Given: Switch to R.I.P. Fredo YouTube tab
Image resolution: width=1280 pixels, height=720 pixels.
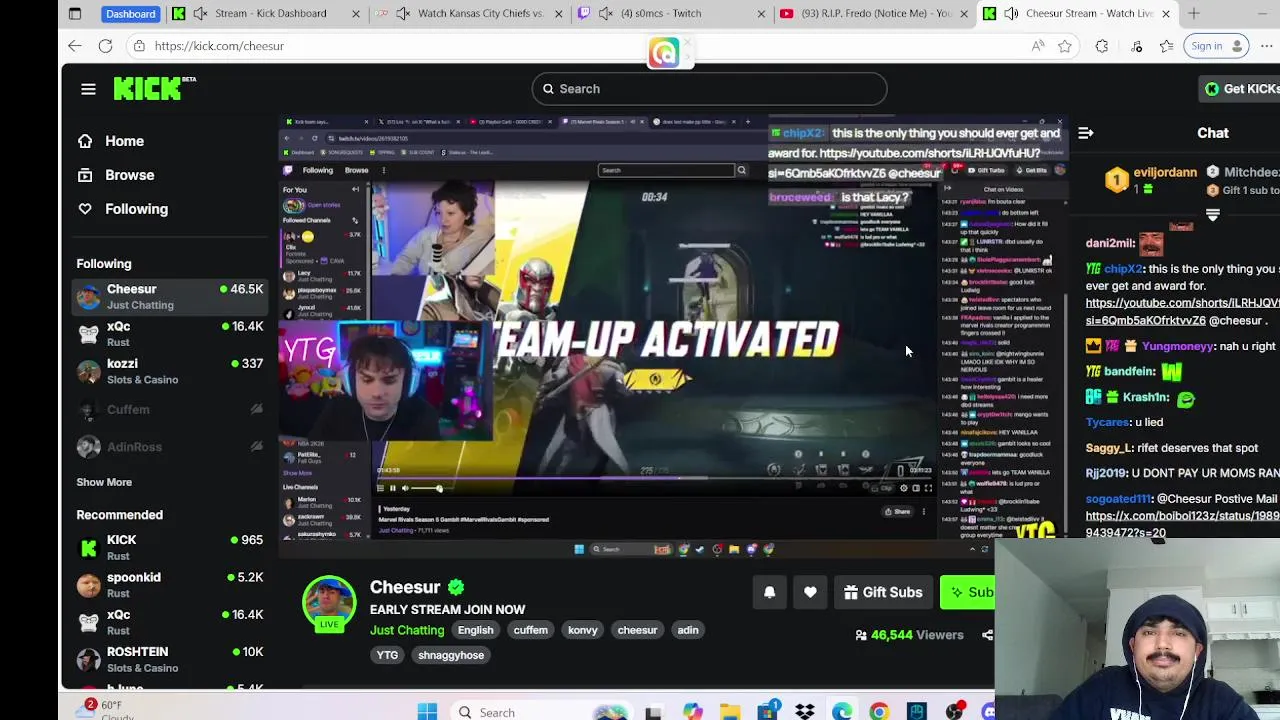Looking at the screenshot, I should click(x=875, y=13).
